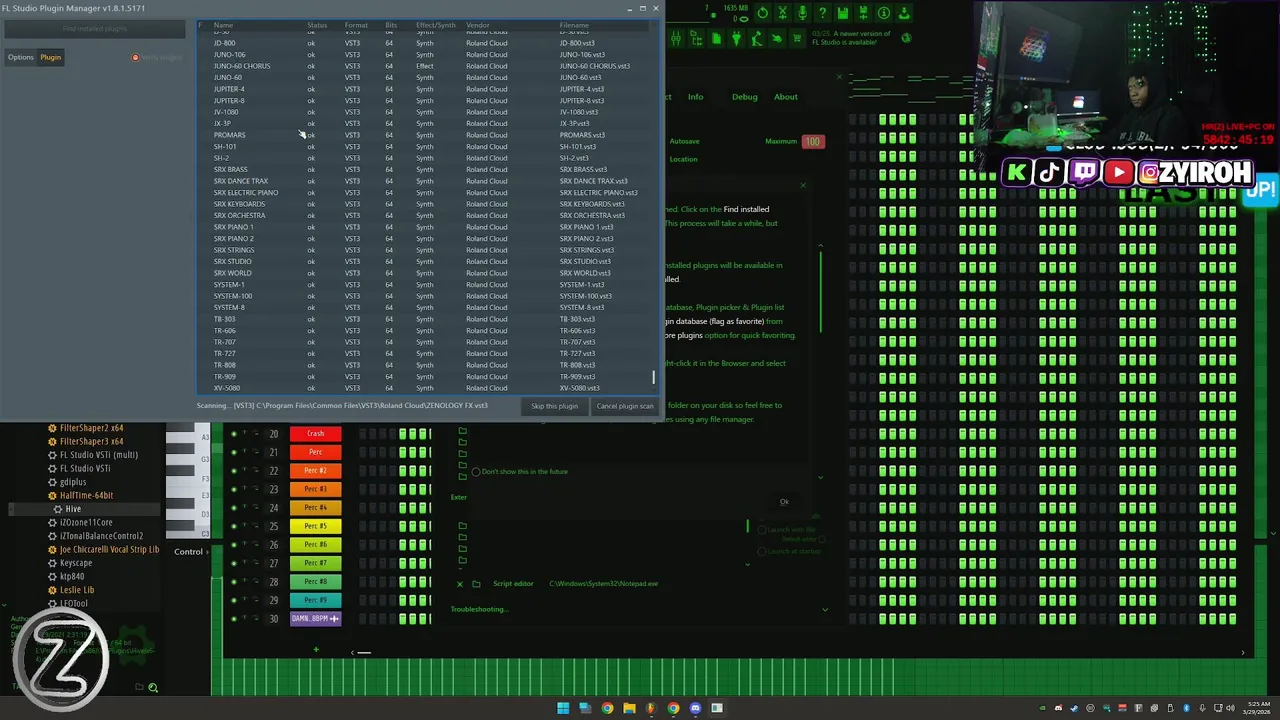Click the volume icon in system tray
The image size is (1280, 720).
pos(1231,708)
